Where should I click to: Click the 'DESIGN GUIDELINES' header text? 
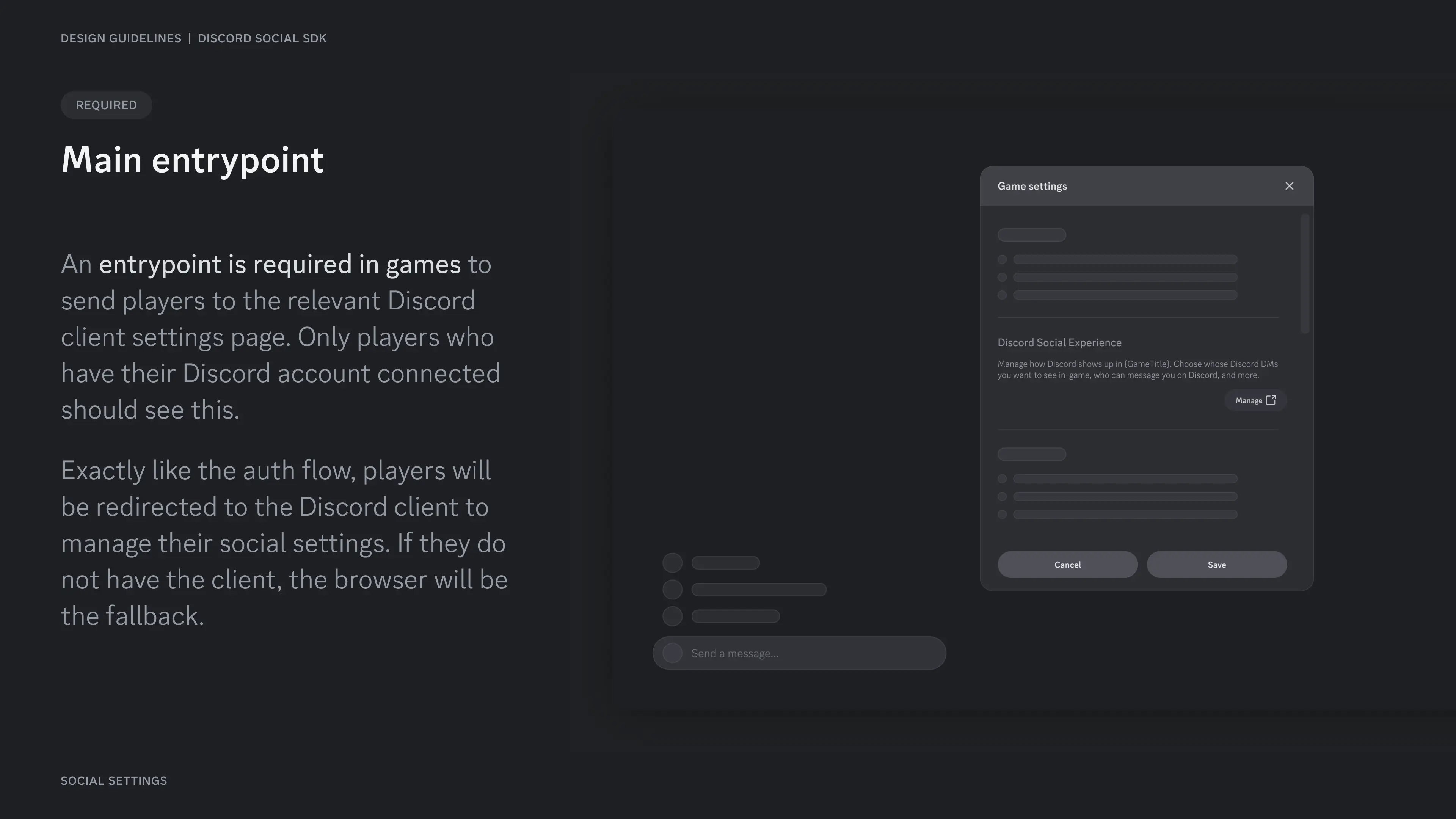(121, 38)
